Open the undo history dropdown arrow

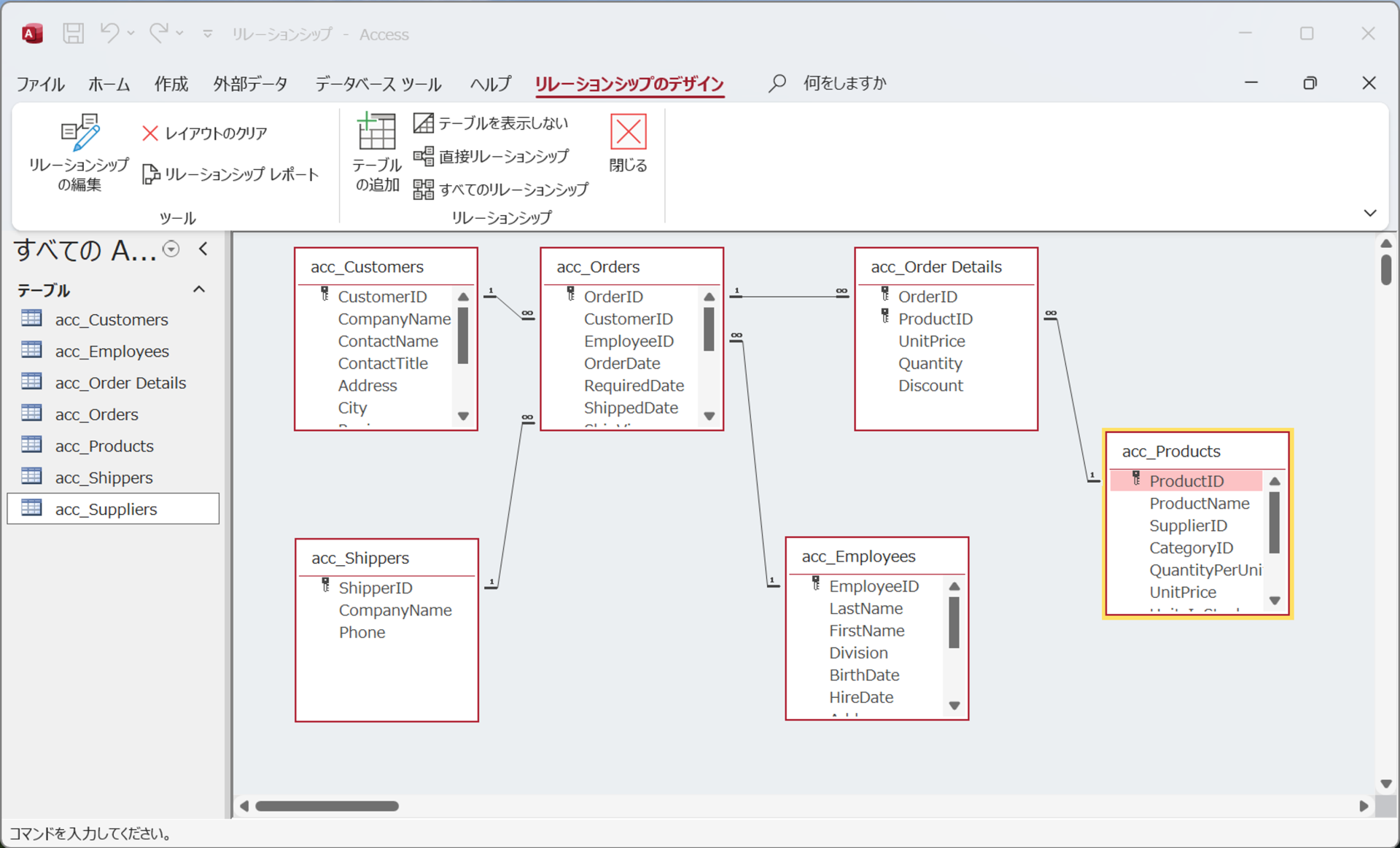pos(131,34)
